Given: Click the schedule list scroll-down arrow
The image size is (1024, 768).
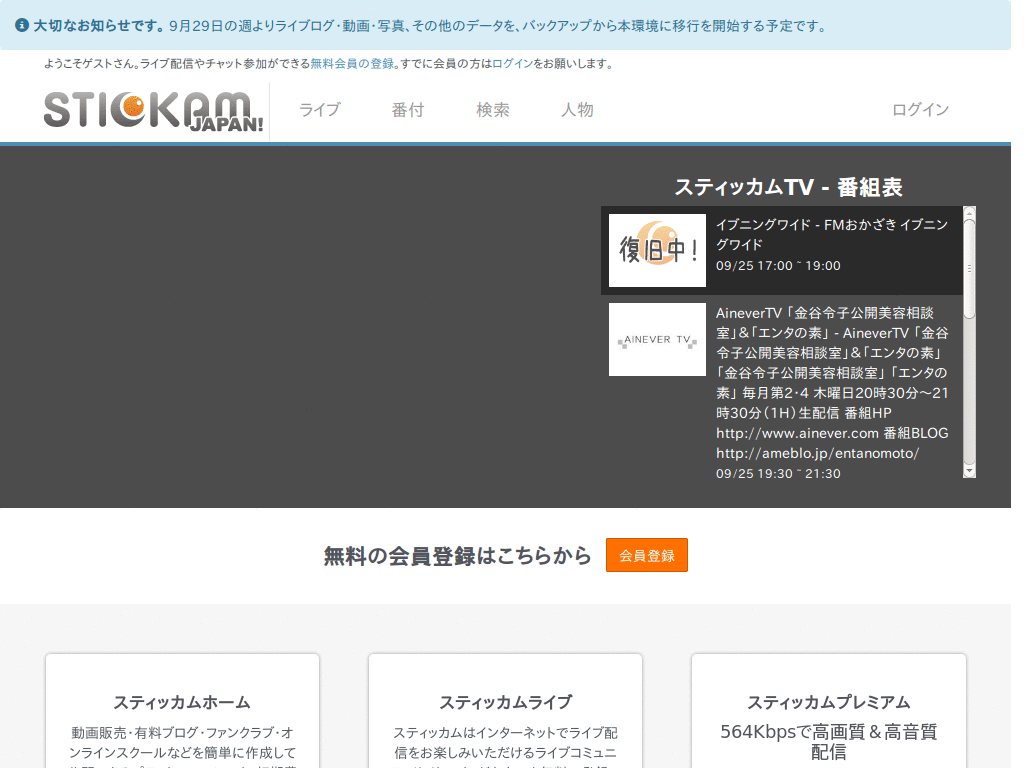Looking at the screenshot, I should 969,472.
